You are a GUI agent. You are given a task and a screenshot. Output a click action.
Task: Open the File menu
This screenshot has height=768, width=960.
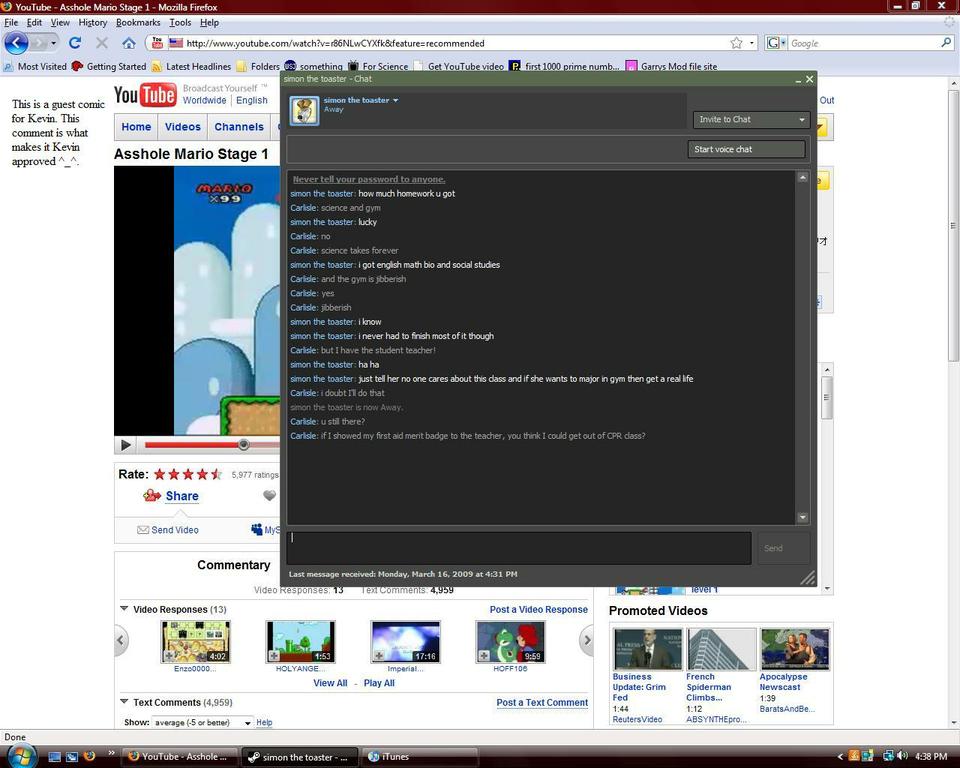(11, 22)
